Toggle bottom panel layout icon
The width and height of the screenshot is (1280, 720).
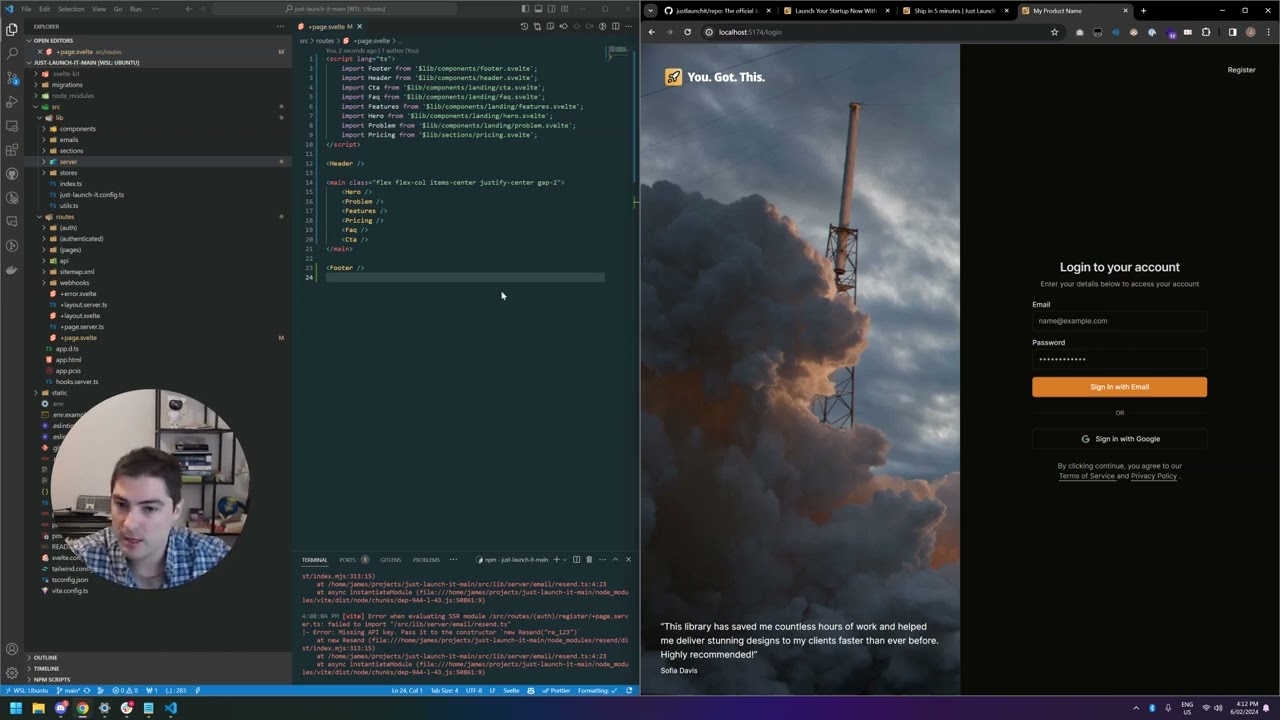(538, 9)
